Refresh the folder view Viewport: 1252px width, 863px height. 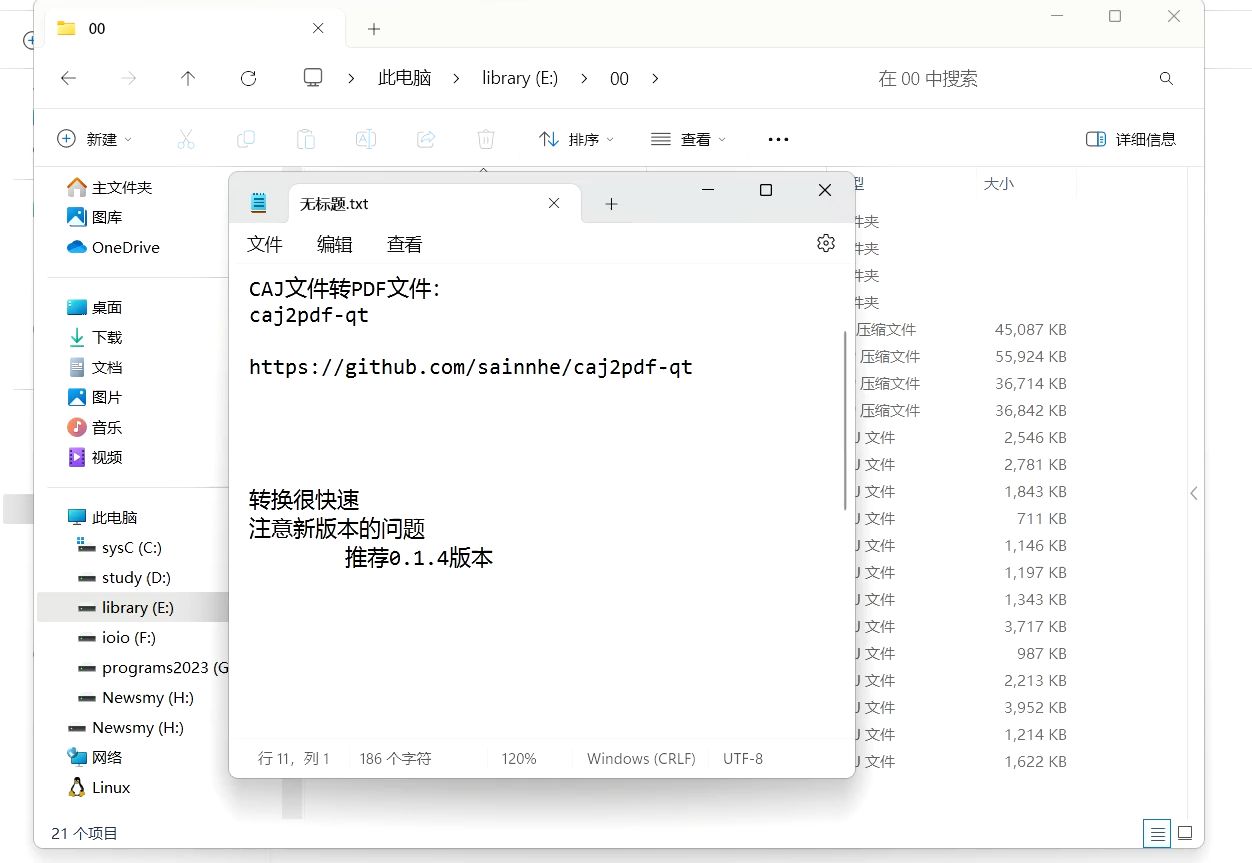(x=248, y=78)
